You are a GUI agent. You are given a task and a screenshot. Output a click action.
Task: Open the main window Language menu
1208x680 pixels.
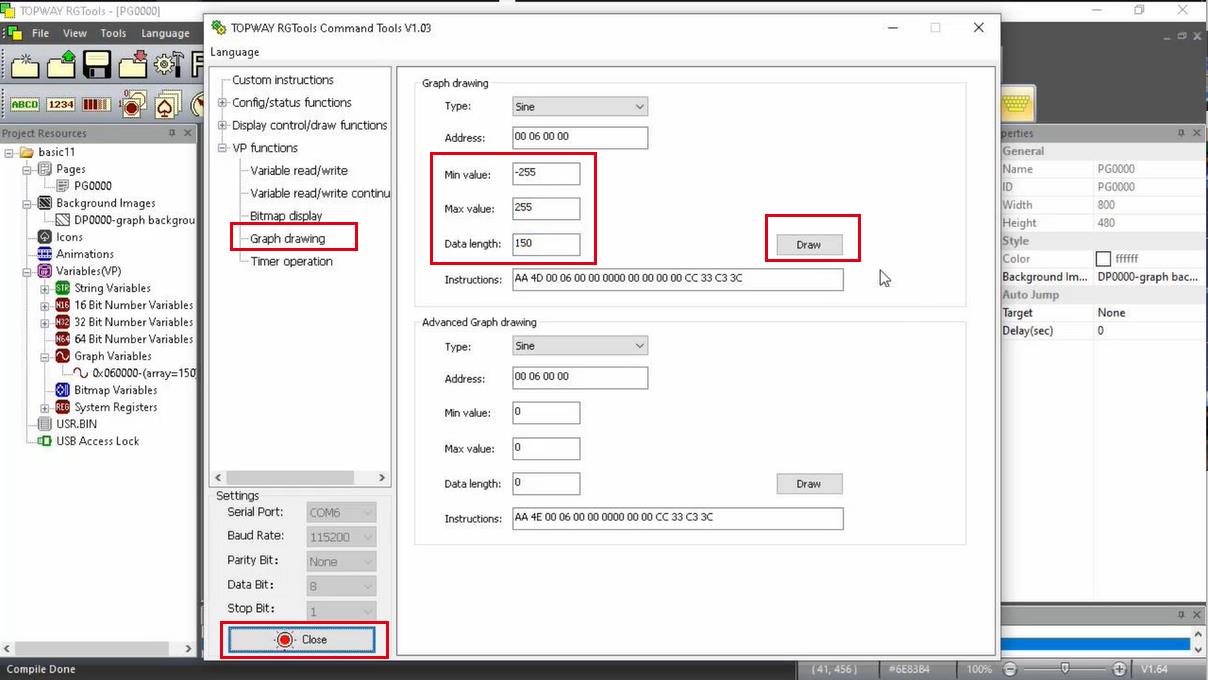pyautogui.click(x=165, y=33)
